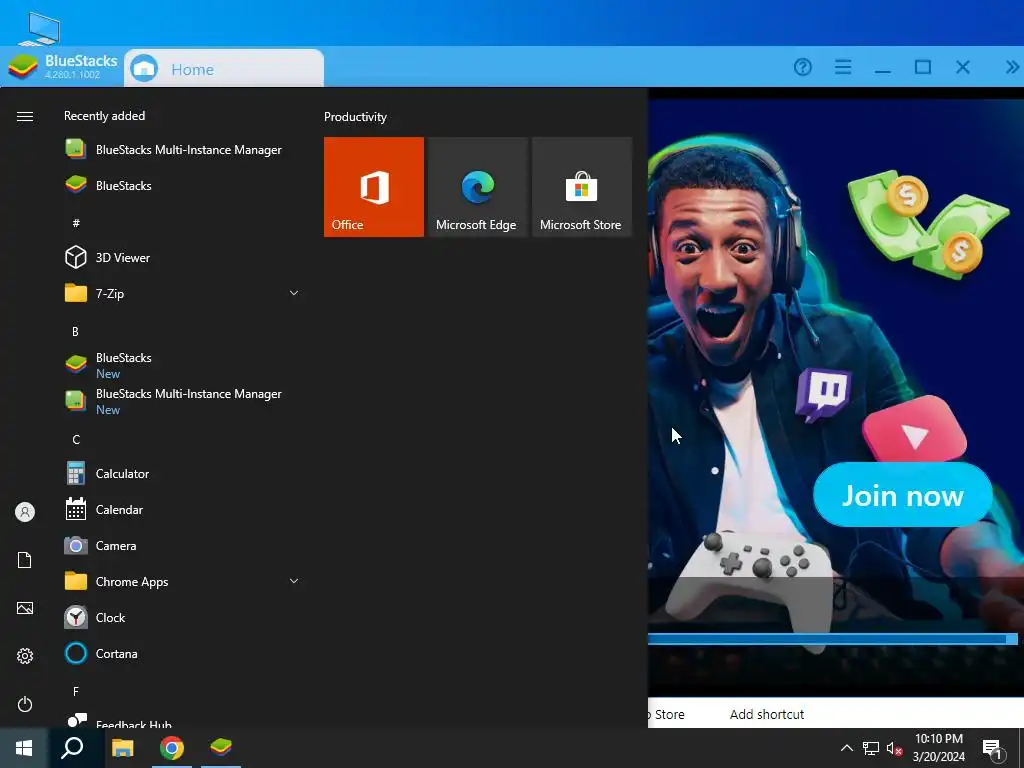This screenshot has height=768, width=1024.
Task: Expand the 7-Zip folder
Action: pyautogui.click(x=182, y=293)
